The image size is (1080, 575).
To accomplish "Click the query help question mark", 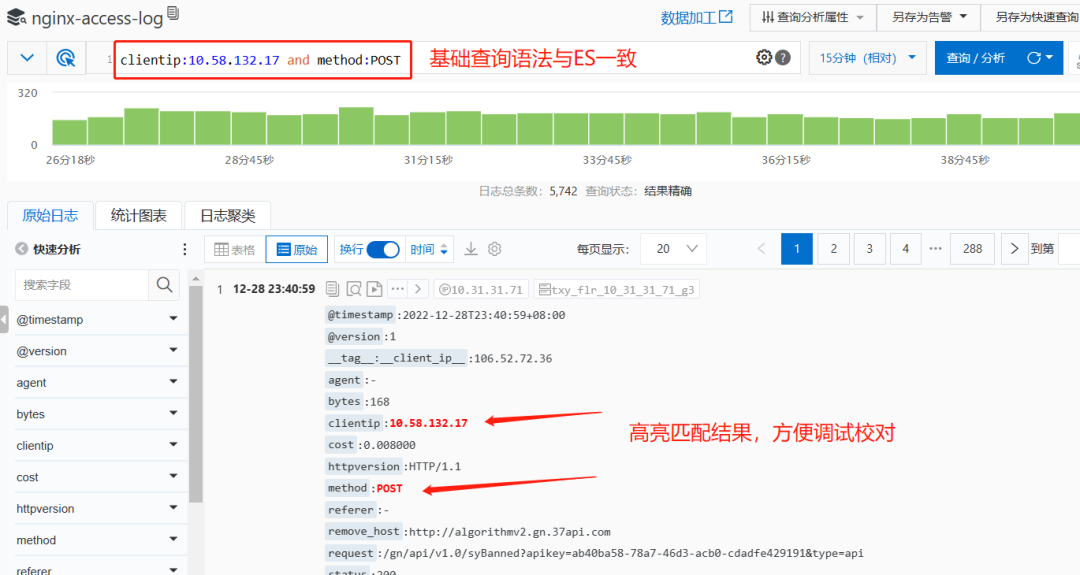I will (783, 58).
